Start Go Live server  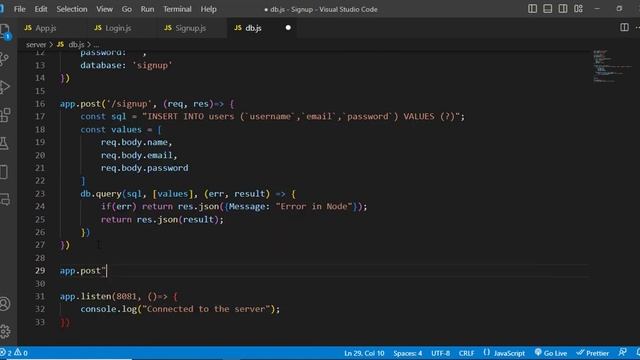[551, 353]
